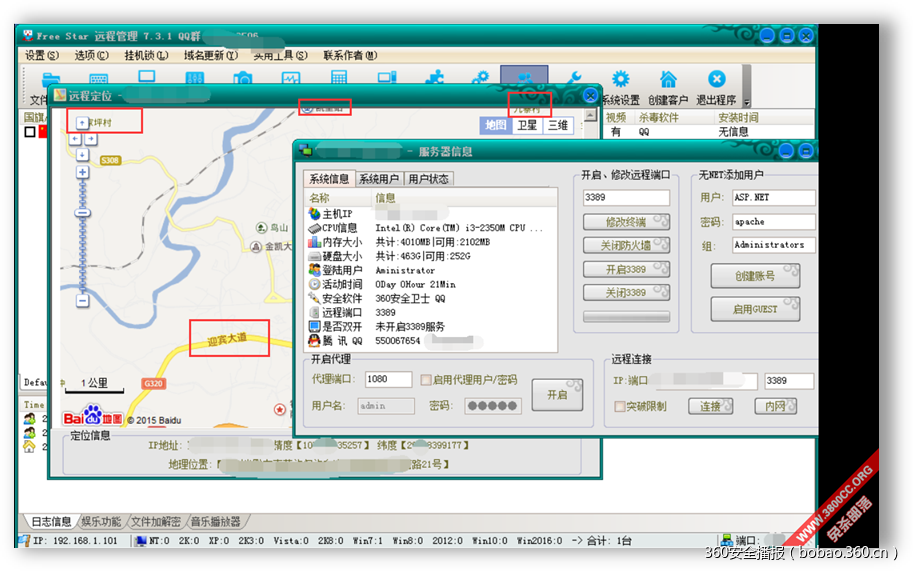Open the 音乐播放器 bottom tab
This screenshot has width=913, height=571.
(x=215, y=522)
